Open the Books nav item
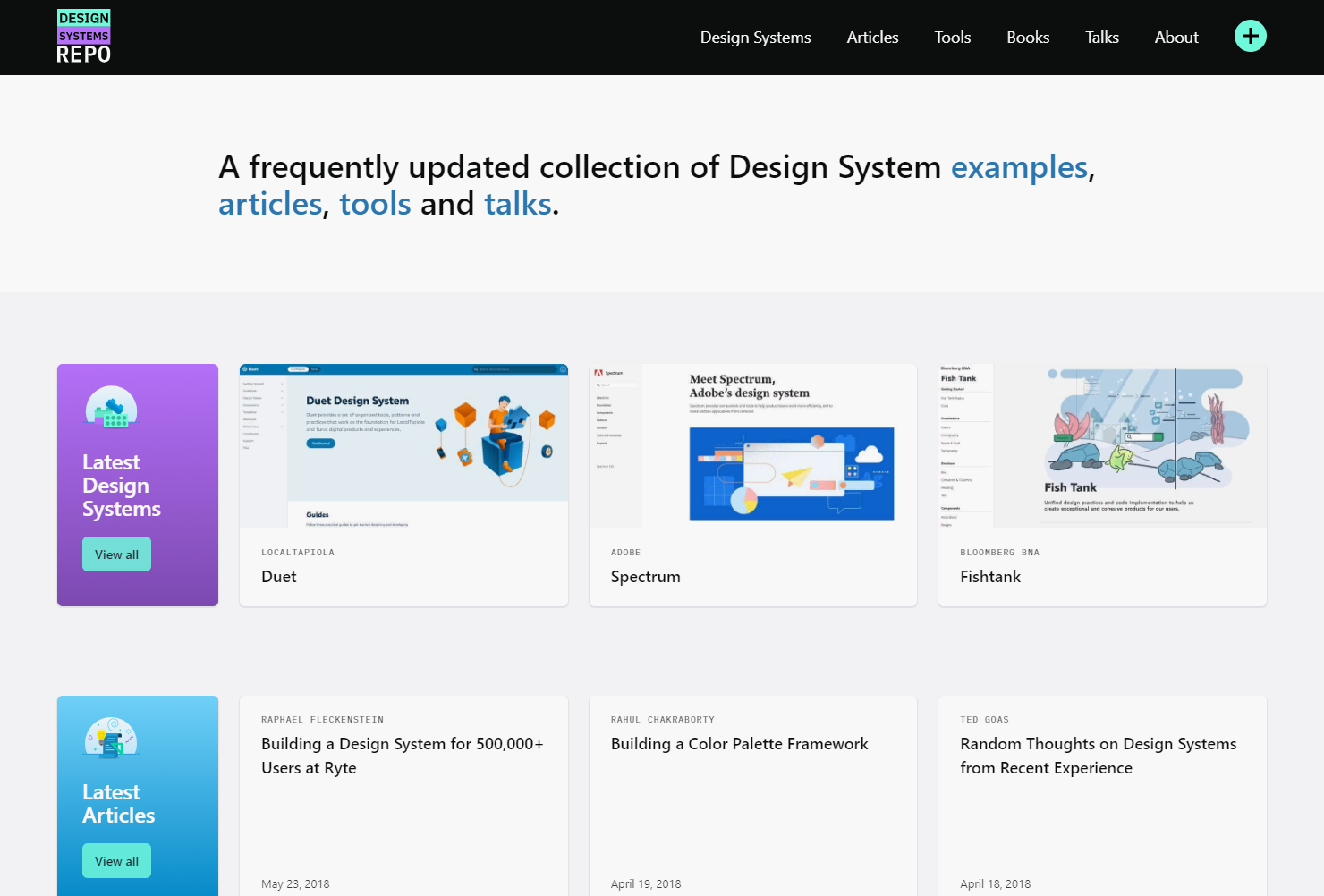 pos(1028,38)
